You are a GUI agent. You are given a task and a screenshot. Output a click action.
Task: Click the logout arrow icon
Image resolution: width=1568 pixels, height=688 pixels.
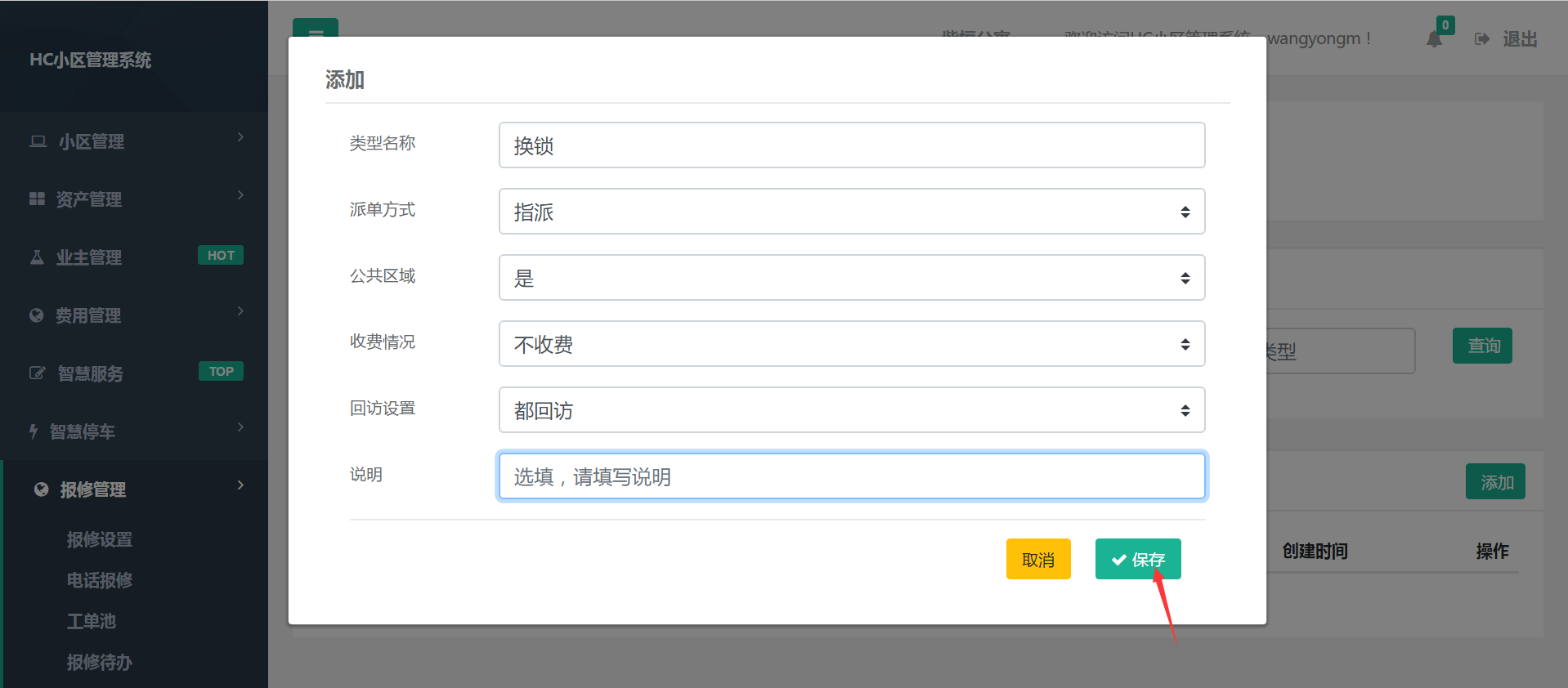1481,39
